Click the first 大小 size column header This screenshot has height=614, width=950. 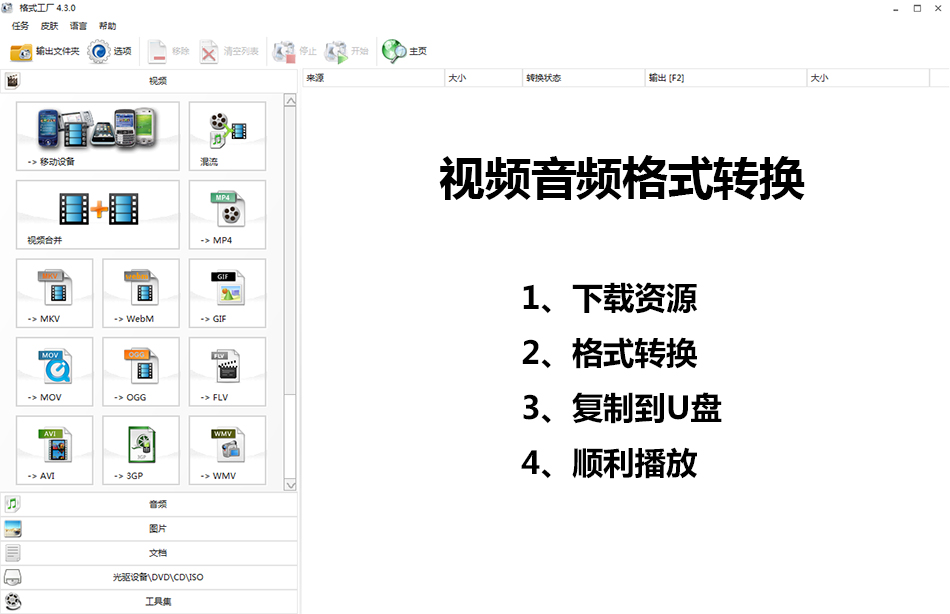pyautogui.click(x=483, y=78)
